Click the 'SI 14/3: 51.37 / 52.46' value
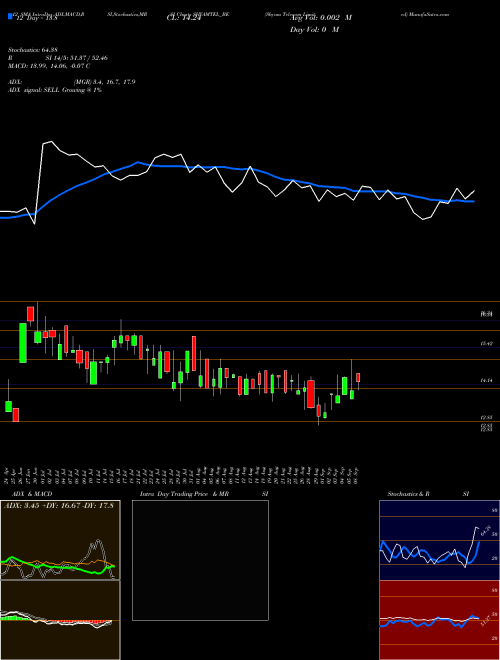The image size is (500, 660). (x=77, y=58)
